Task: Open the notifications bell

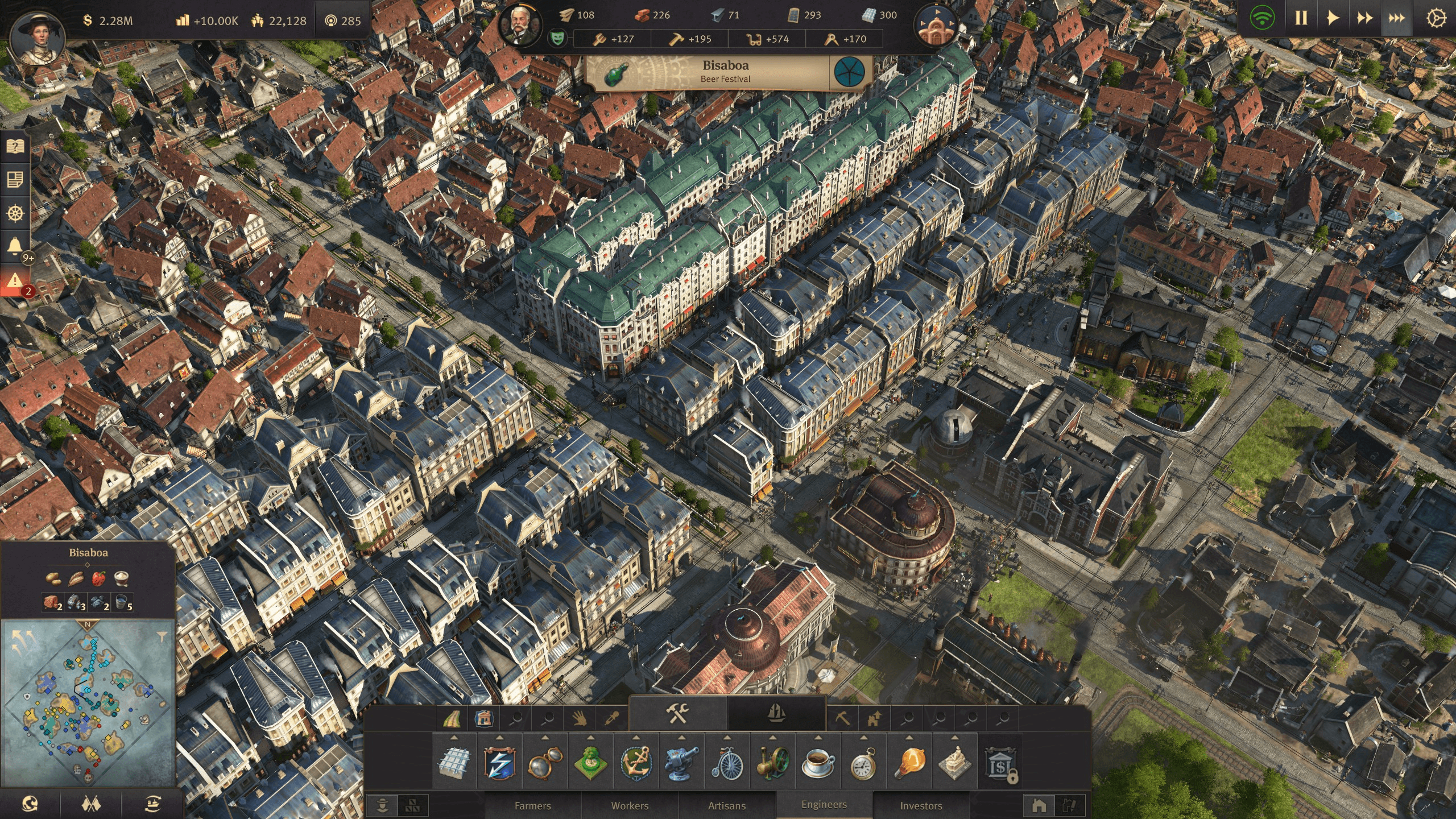Action: coord(15,246)
